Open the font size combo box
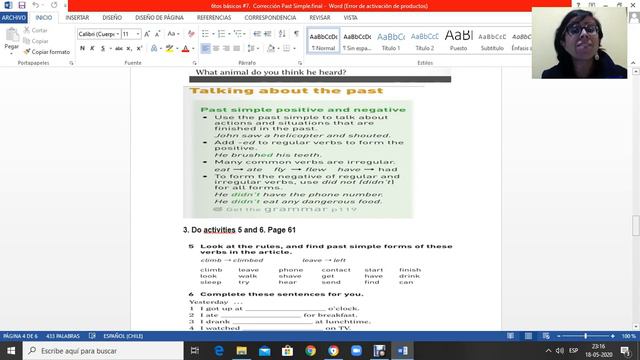The image size is (640, 360). click(x=131, y=34)
